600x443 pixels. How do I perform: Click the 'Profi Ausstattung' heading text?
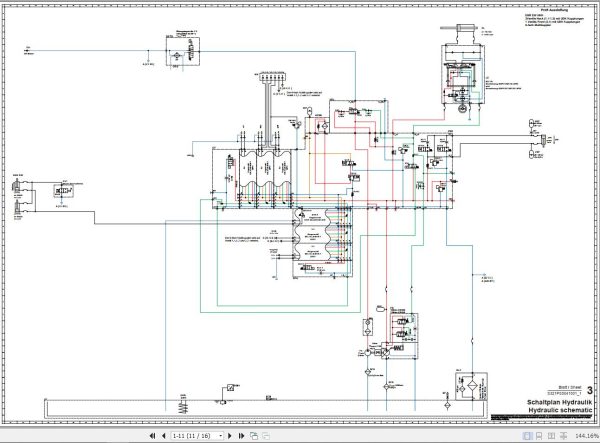coord(554,10)
